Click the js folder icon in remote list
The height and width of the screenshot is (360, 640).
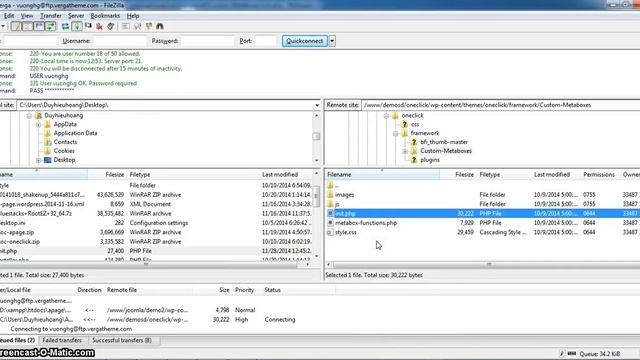click(x=330, y=204)
